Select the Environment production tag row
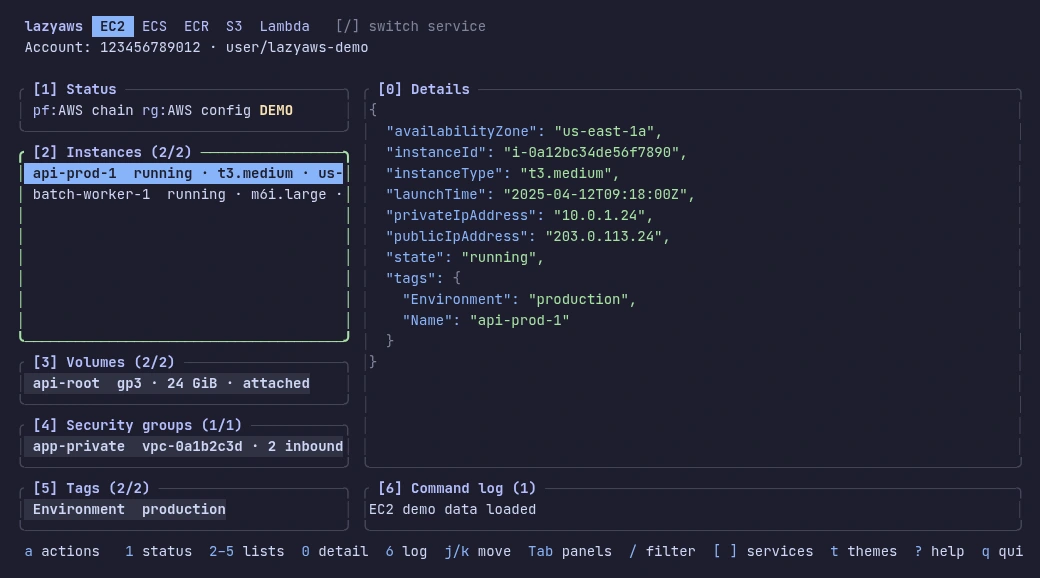The width and height of the screenshot is (1040, 578). pos(125,510)
